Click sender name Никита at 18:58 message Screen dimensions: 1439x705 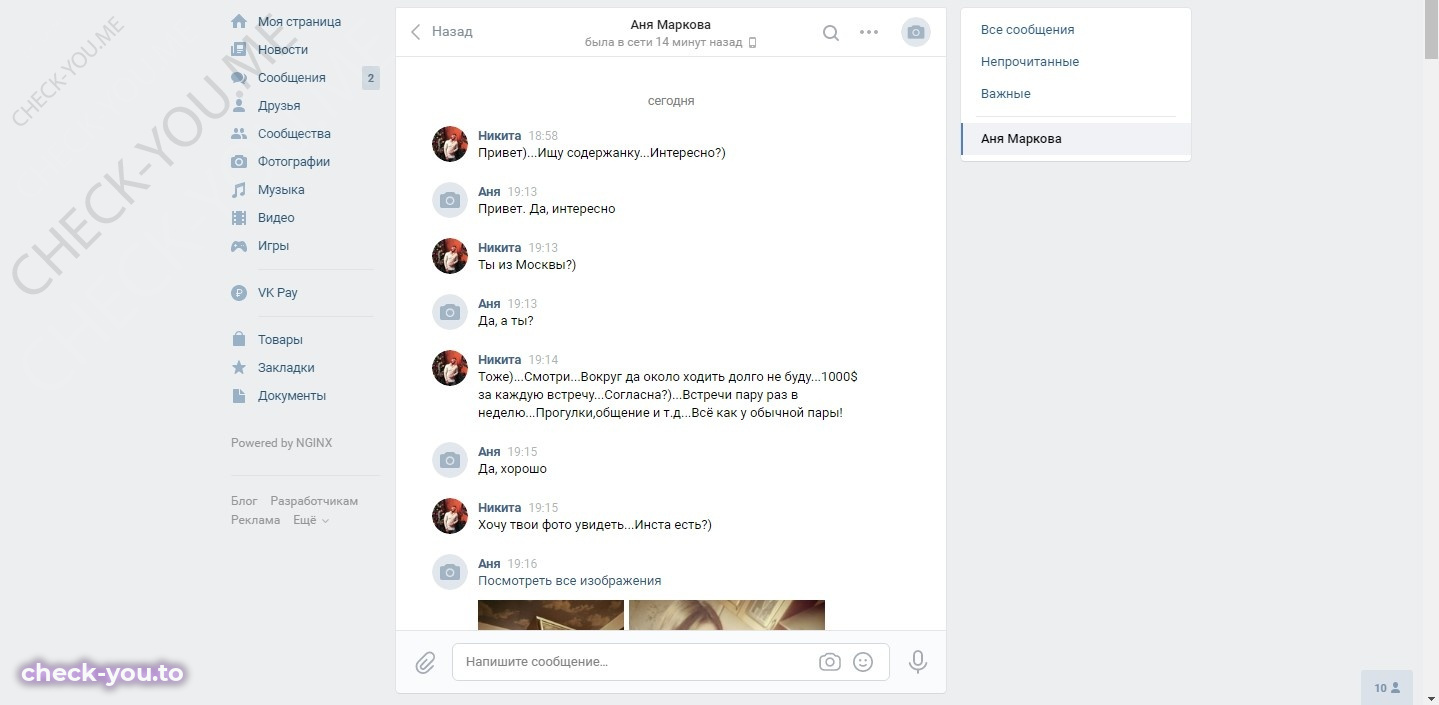(499, 136)
